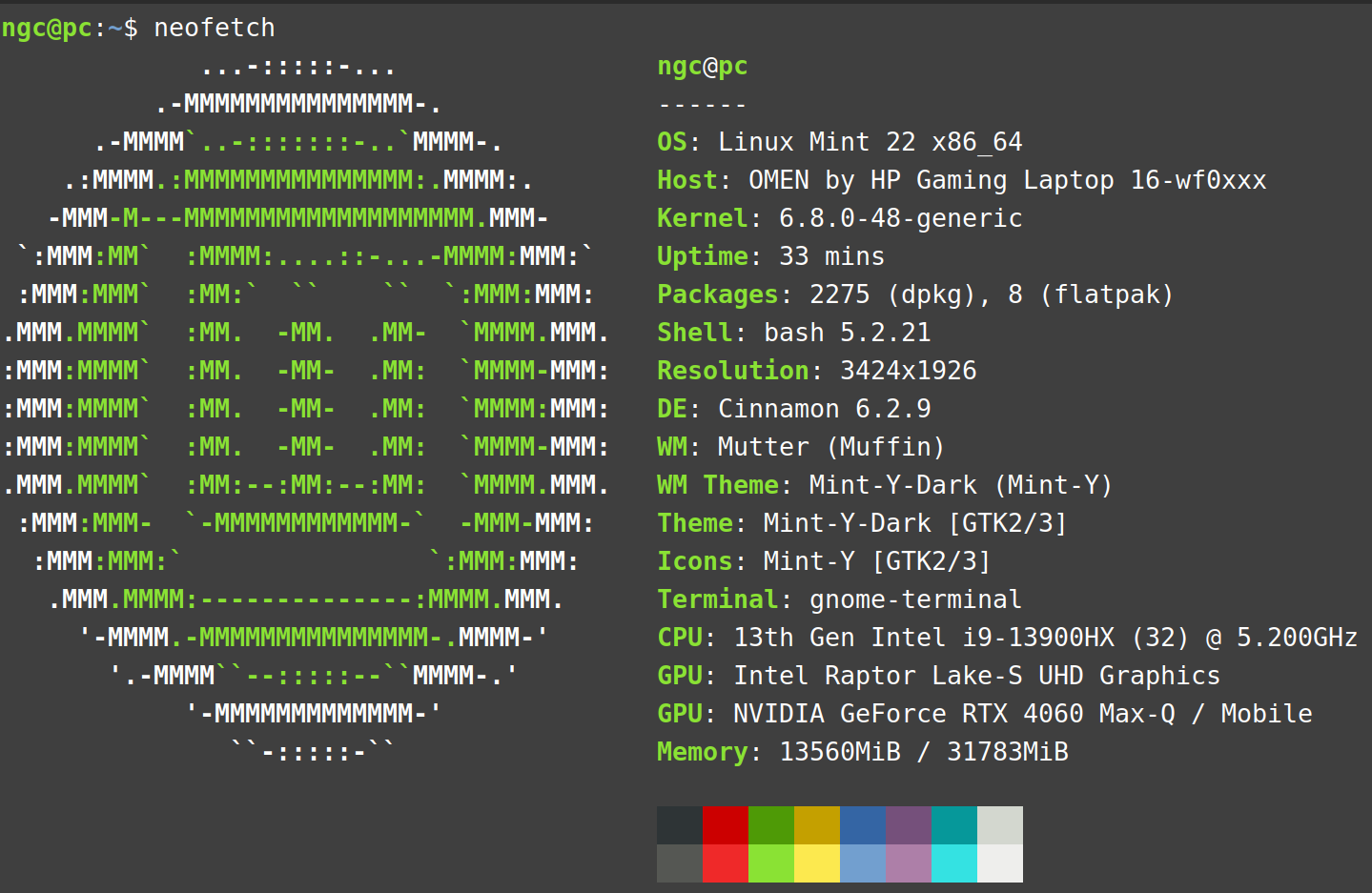Viewport: 1372px width, 893px height.
Task: Click the CPU label
Action: tap(680, 638)
